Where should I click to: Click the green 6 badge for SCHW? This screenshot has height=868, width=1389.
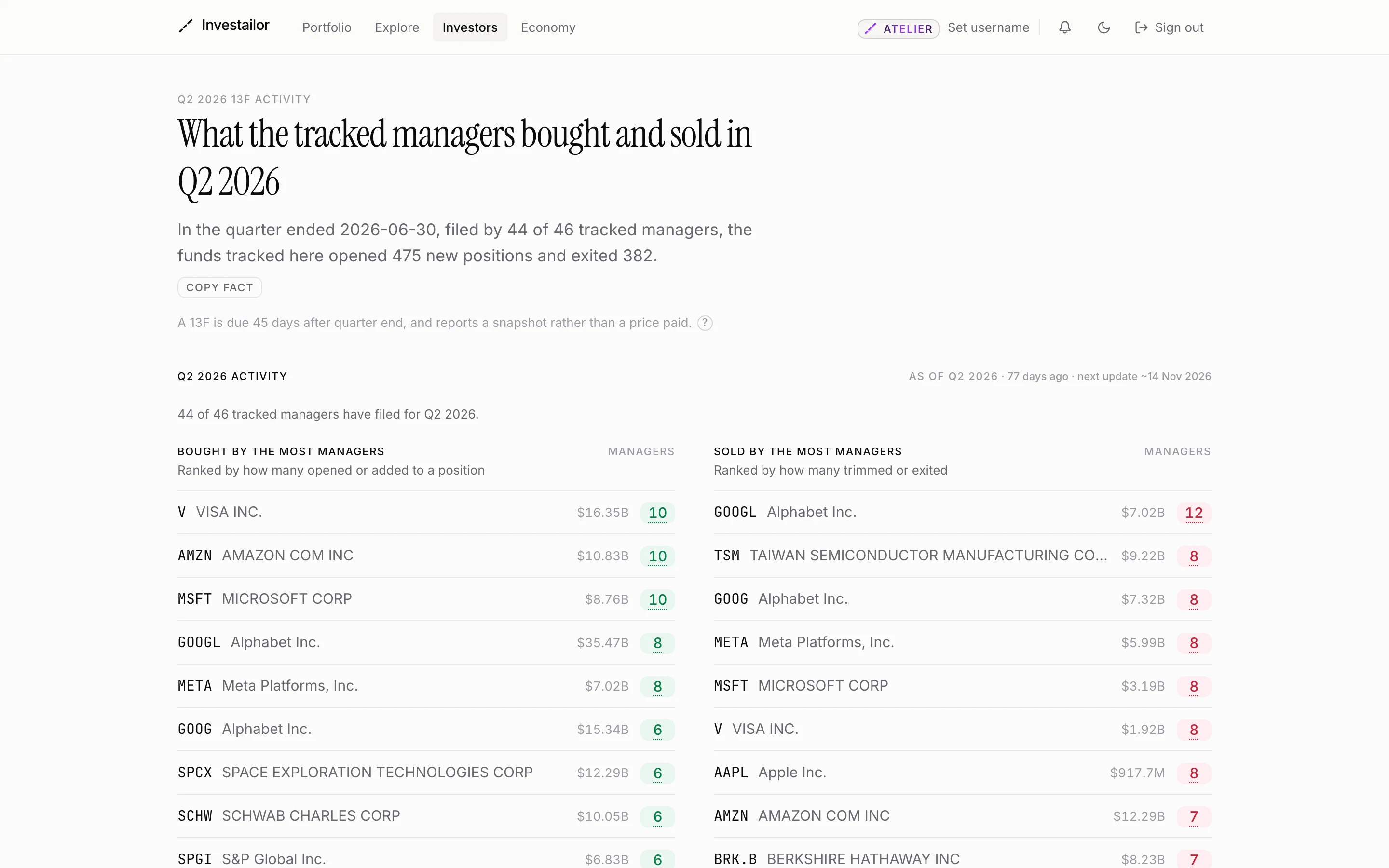(x=658, y=816)
